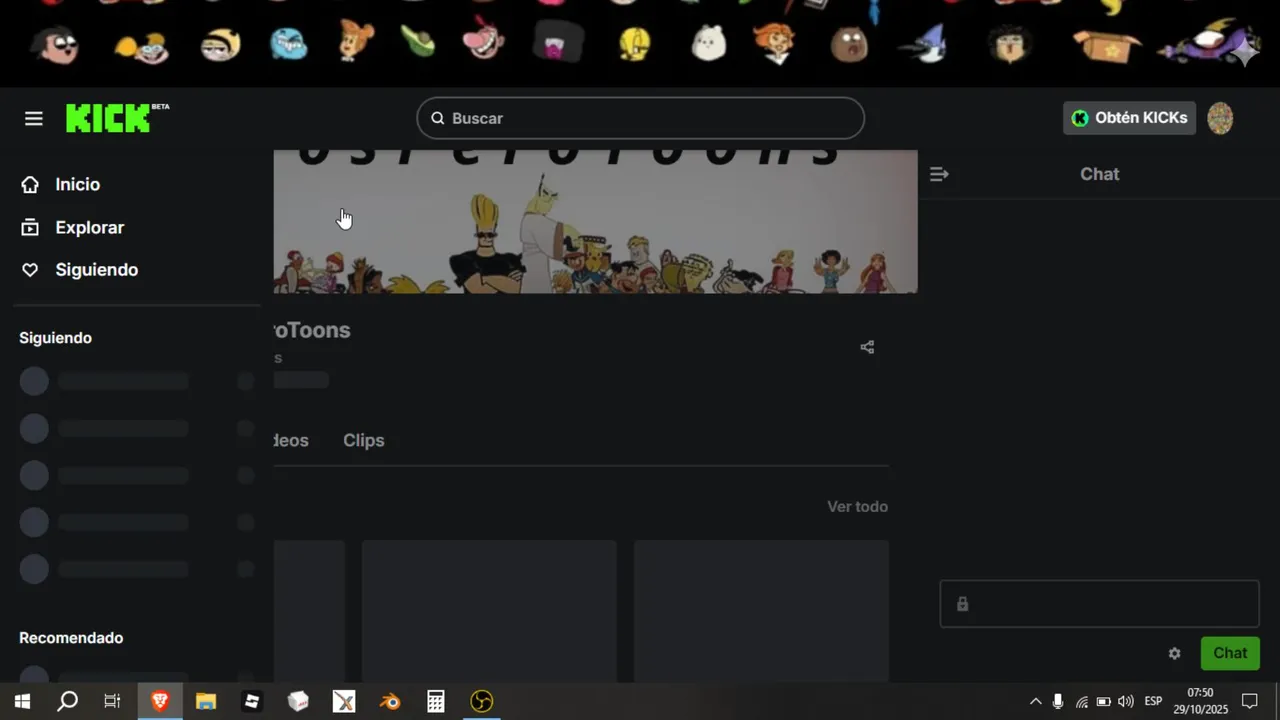Open the hamburger sidebar menu
The height and width of the screenshot is (720, 1280).
[34, 119]
